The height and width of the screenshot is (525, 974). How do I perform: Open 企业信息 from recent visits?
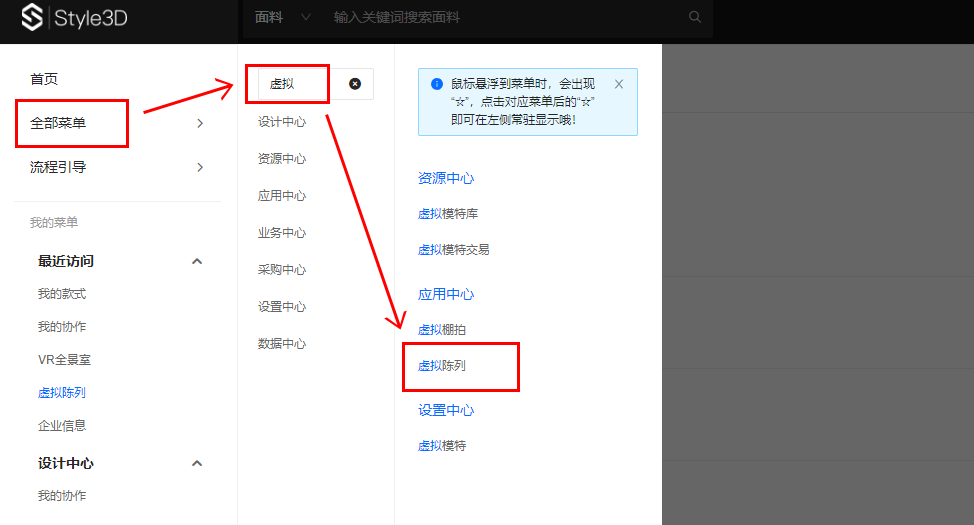click(62, 425)
